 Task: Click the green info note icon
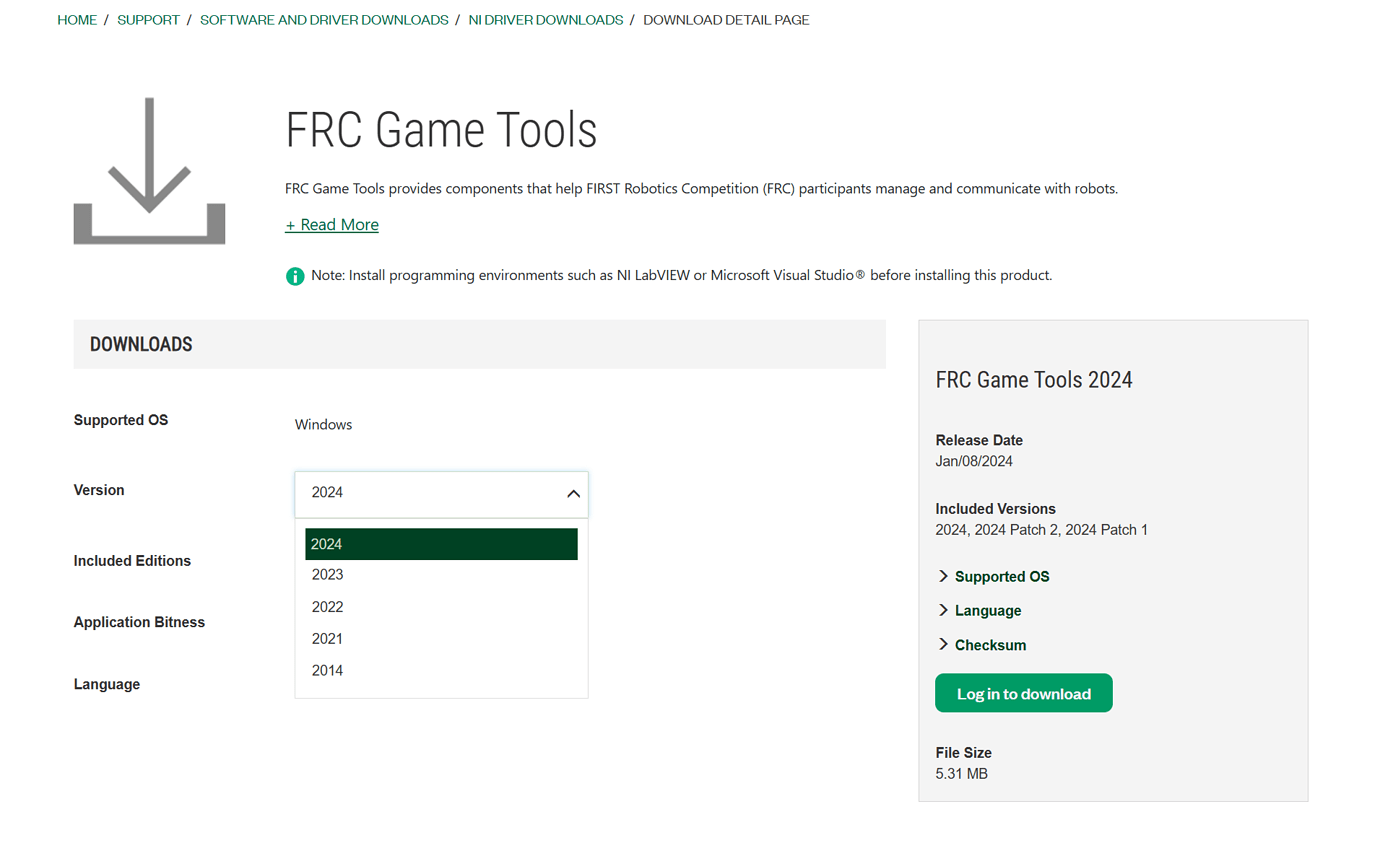pyautogui.click(x=295, y=276)
